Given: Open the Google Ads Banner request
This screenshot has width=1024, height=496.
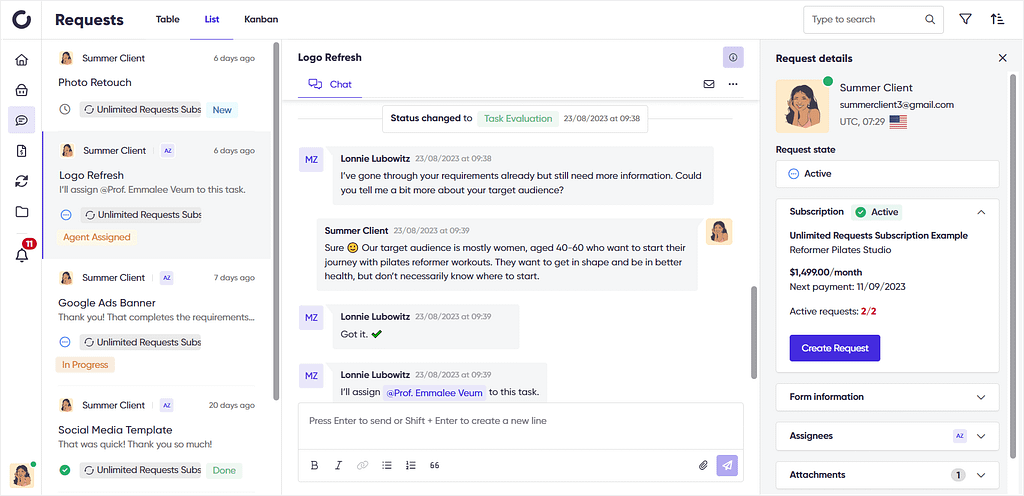Looking at the screenshot, I should [x=106, y=303].
